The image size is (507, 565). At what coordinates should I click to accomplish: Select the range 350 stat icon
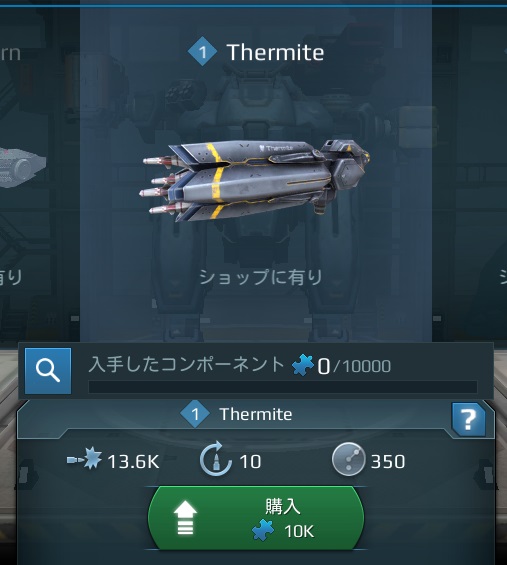click(348, 459)
